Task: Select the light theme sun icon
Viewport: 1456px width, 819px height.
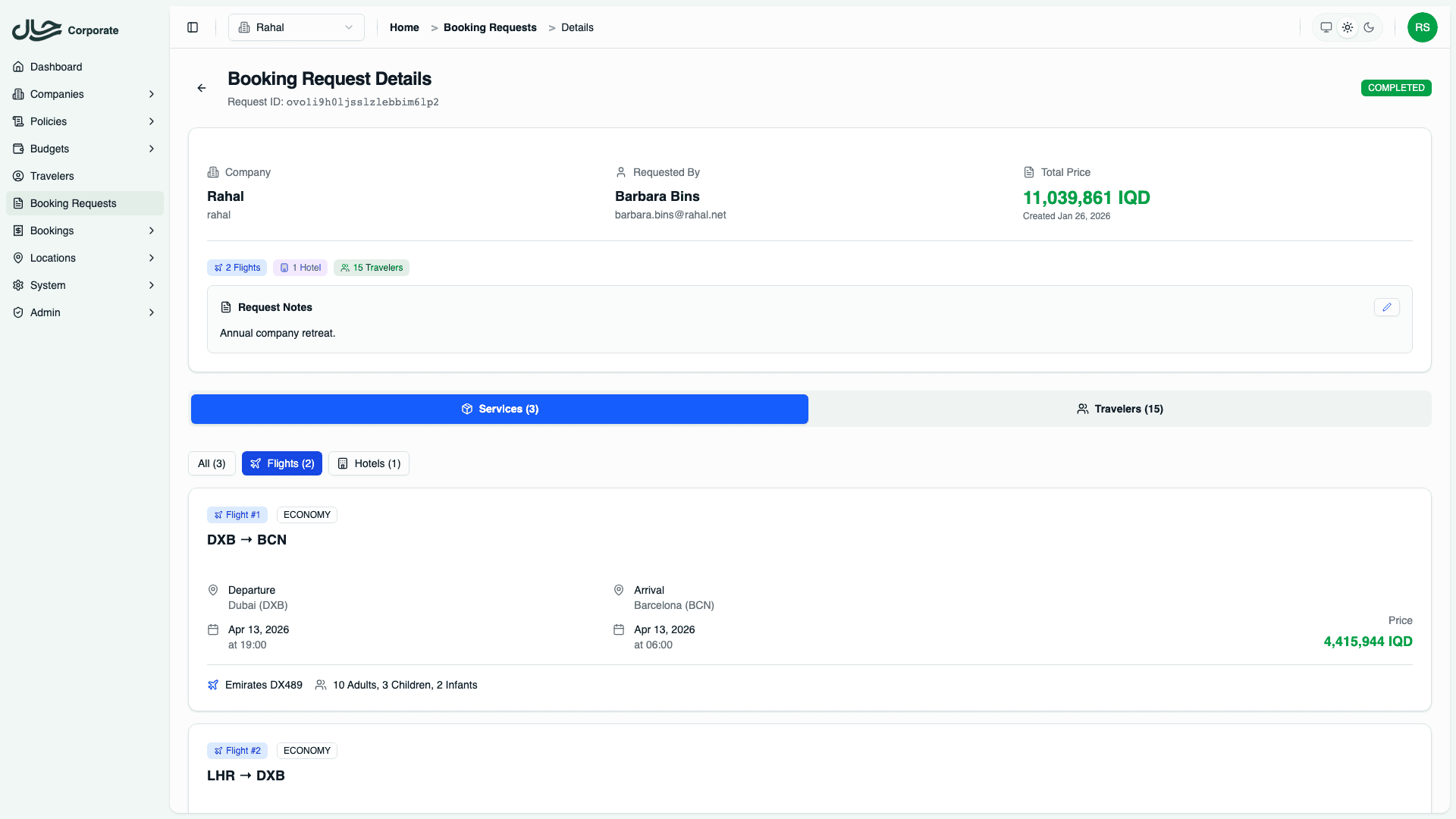Action: [x=1348, y=27]
